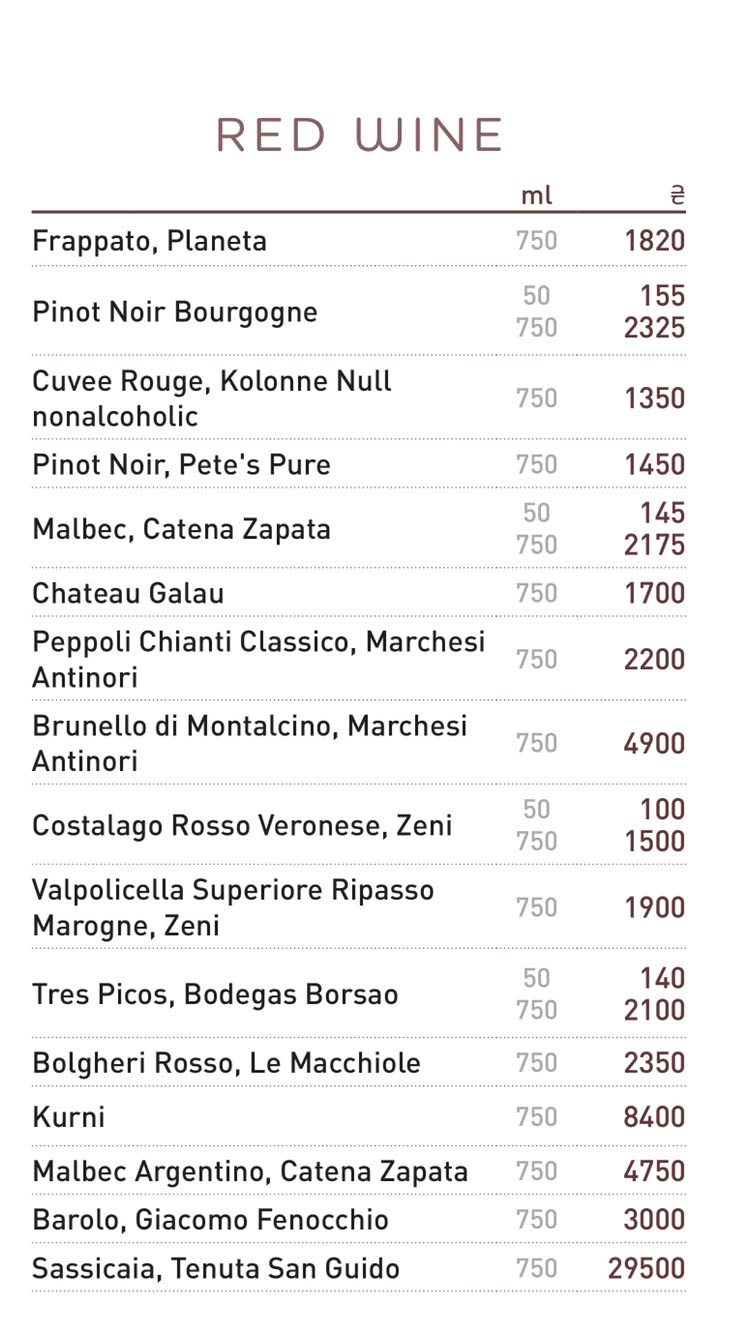Viewport: 750px width, 1333px height.
Task: Tap Bolgheri Rosso, Le Macchiole
Action: coord(358,1063)
